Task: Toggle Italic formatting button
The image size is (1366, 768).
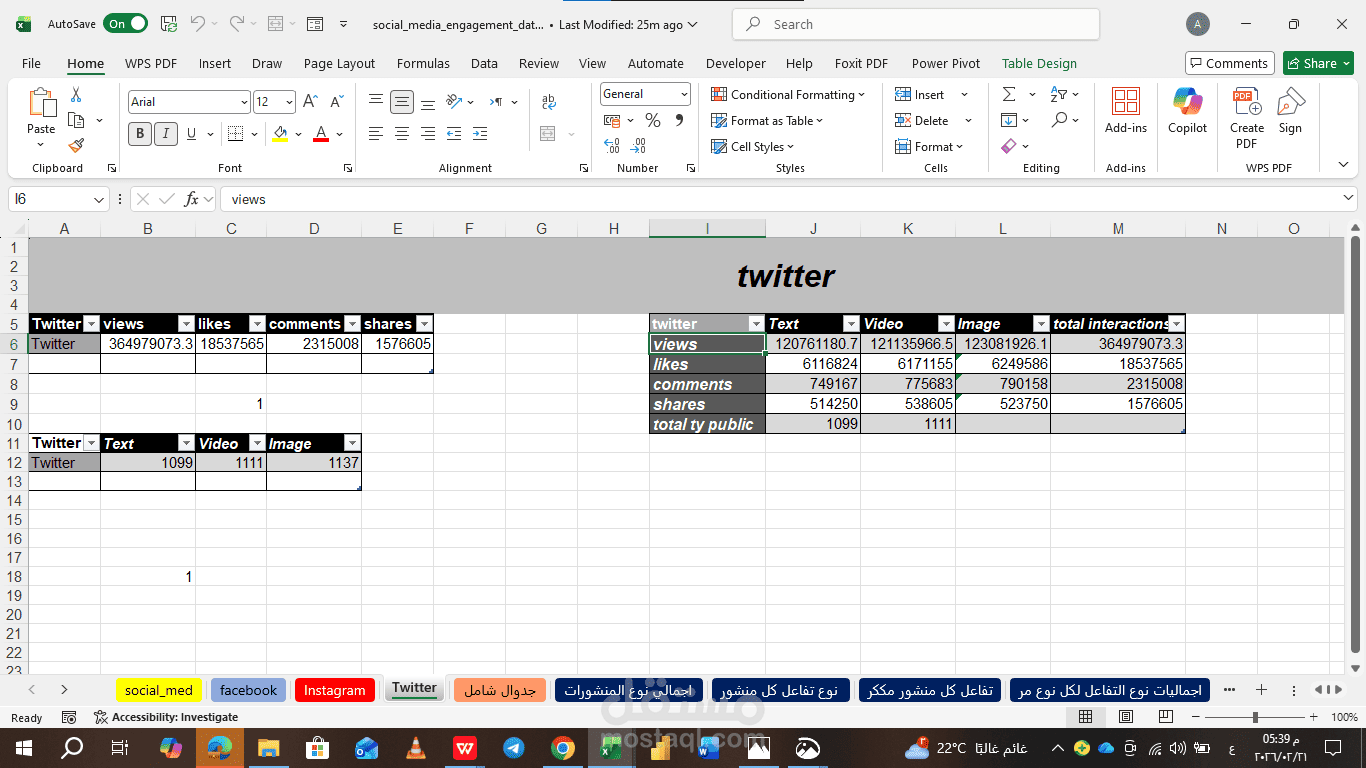Action: point(165,133)
